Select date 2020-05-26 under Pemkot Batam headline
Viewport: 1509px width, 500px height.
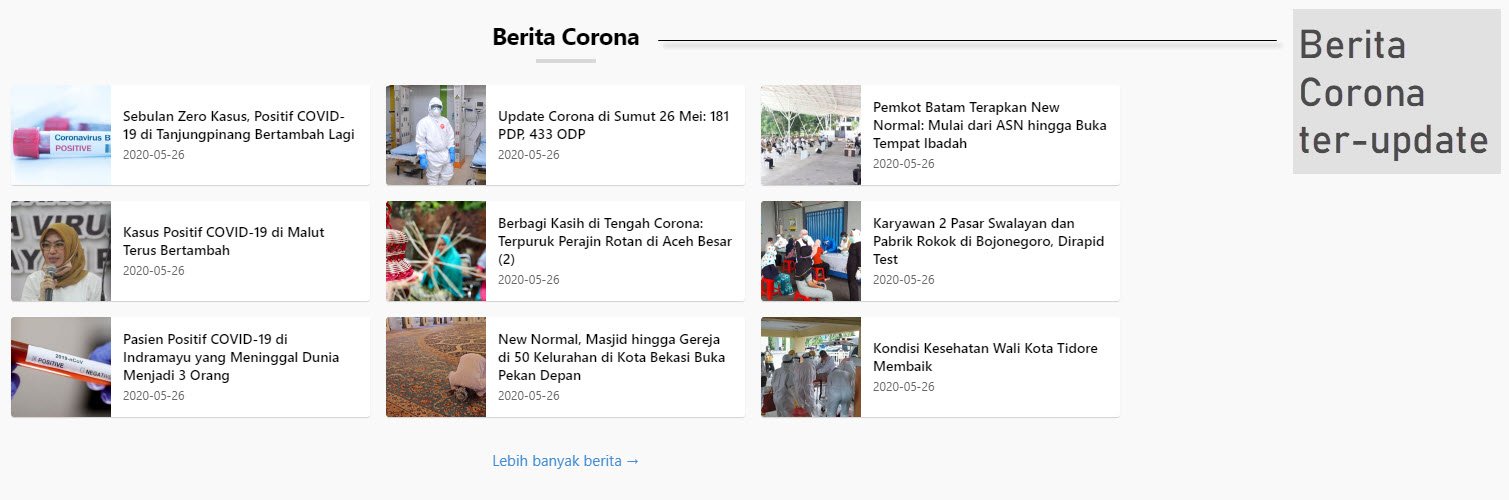pyautogui.click(x=904, y=163)
